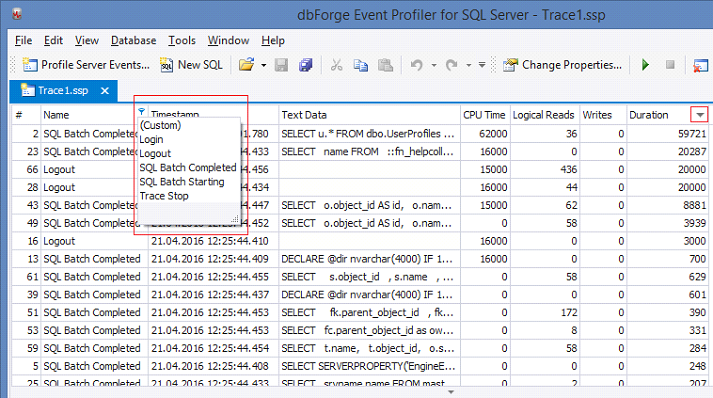Click the fk.parent_object_id text cell in row 51
This screenshot has height=398, width=713.
coord(369,312)
